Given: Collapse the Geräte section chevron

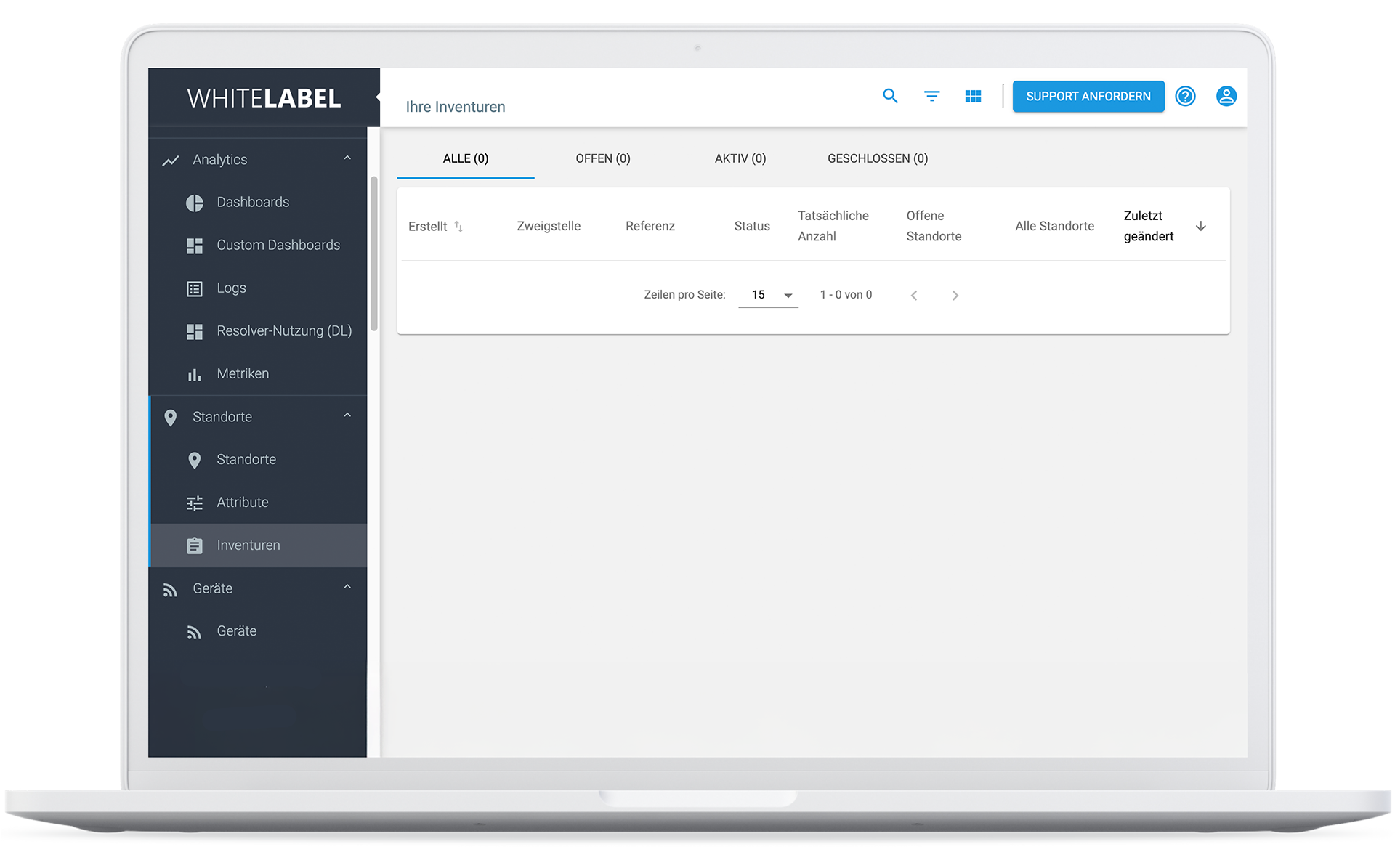Looking at the screenshot, I should [x=347, y=586].
